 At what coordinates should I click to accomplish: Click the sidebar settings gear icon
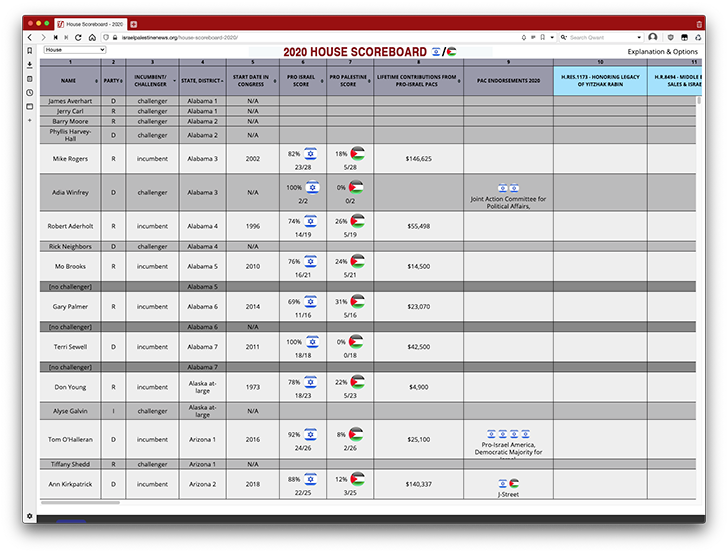pyautogui.click(x=30, y=516)
